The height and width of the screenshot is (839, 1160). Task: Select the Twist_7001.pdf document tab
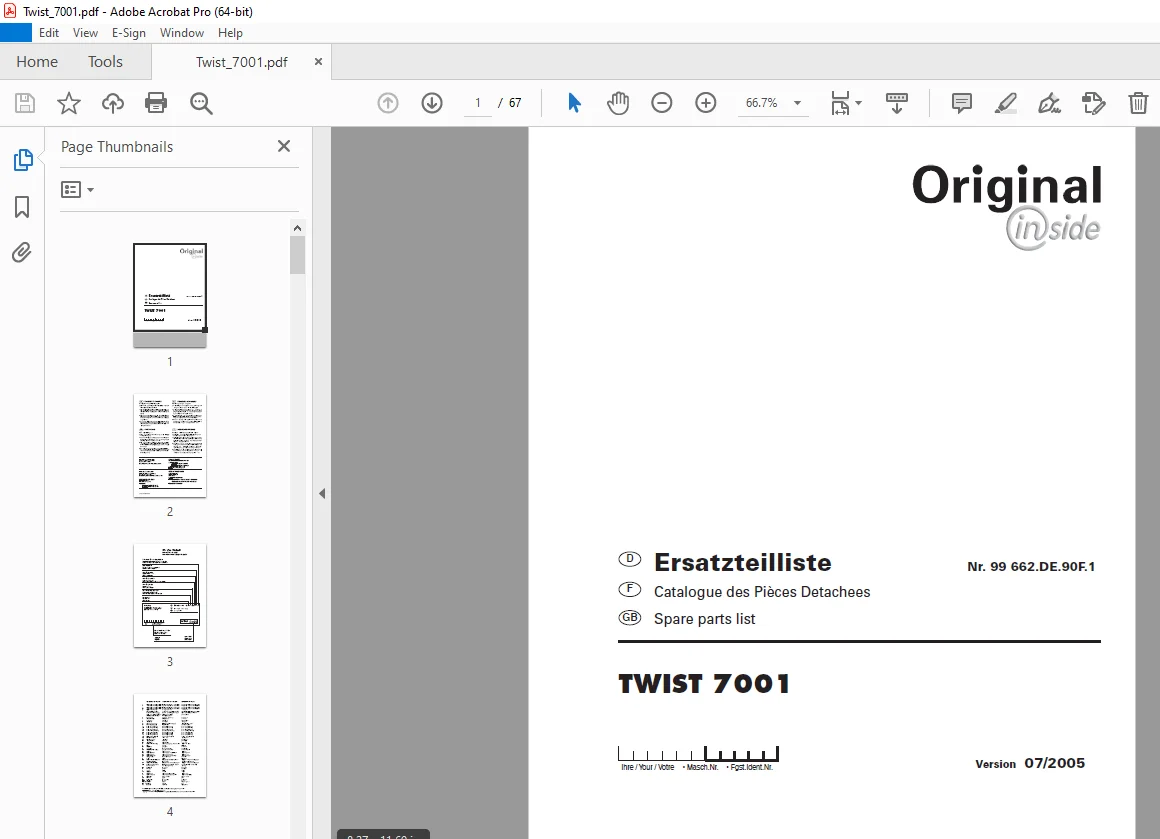click(241, 62)
